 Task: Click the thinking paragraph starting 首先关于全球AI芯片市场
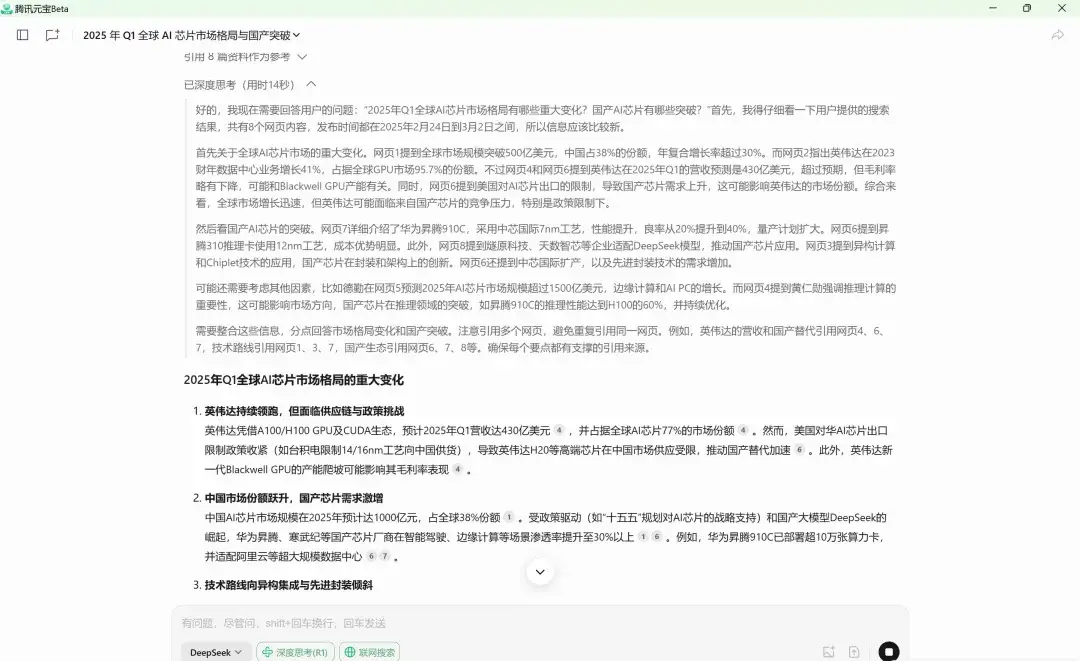546,178
